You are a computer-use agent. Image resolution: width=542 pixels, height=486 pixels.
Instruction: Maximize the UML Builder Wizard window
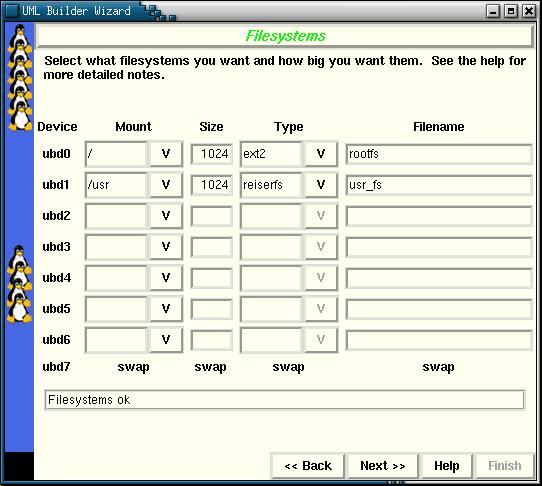click(511, 11)
